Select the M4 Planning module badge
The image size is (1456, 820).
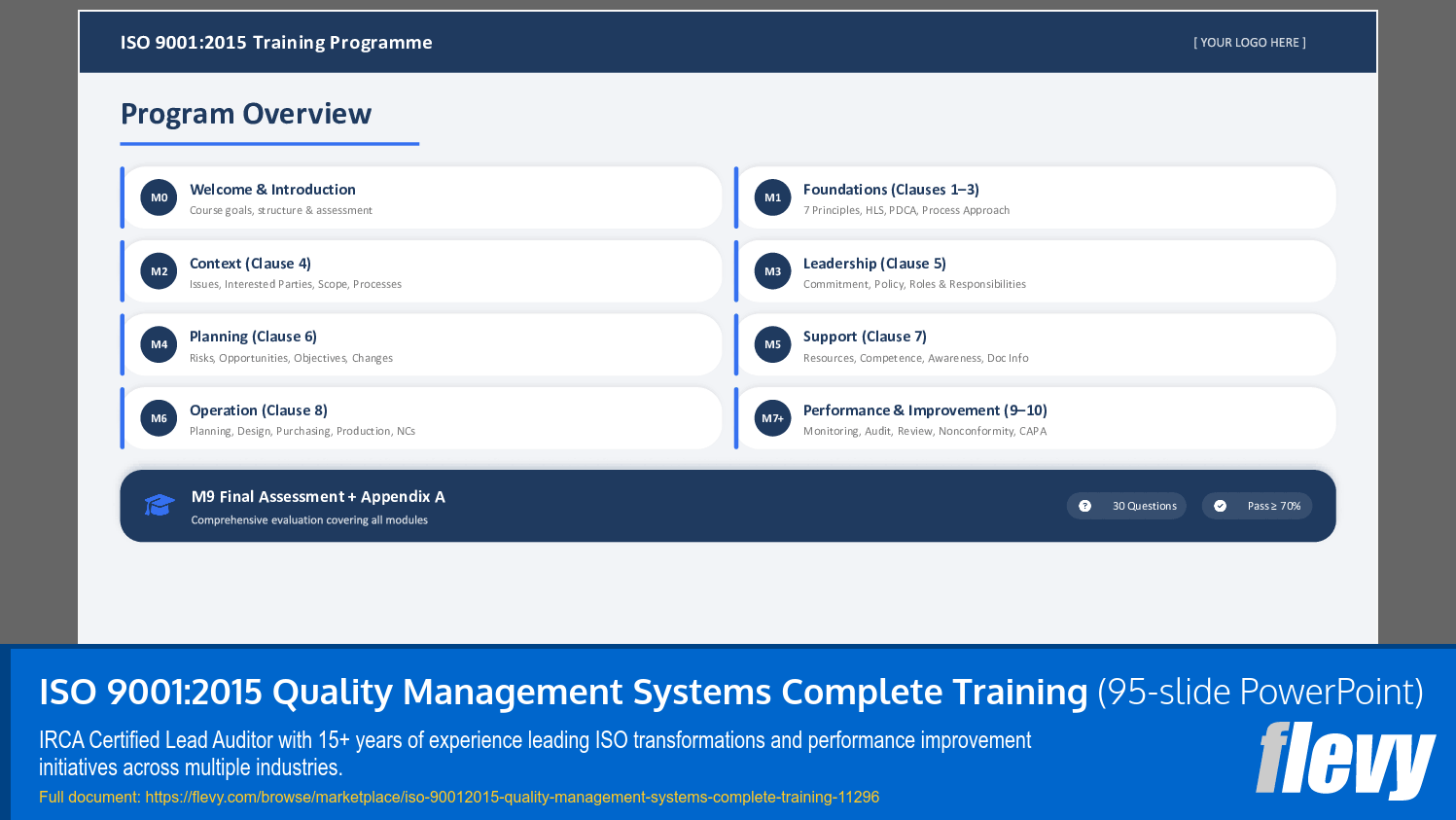pos(159,344)
